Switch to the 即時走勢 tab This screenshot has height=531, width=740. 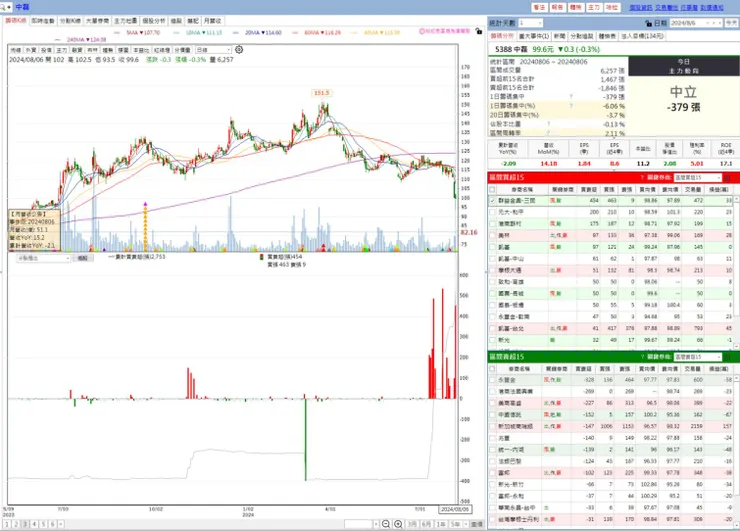point(43,21)
